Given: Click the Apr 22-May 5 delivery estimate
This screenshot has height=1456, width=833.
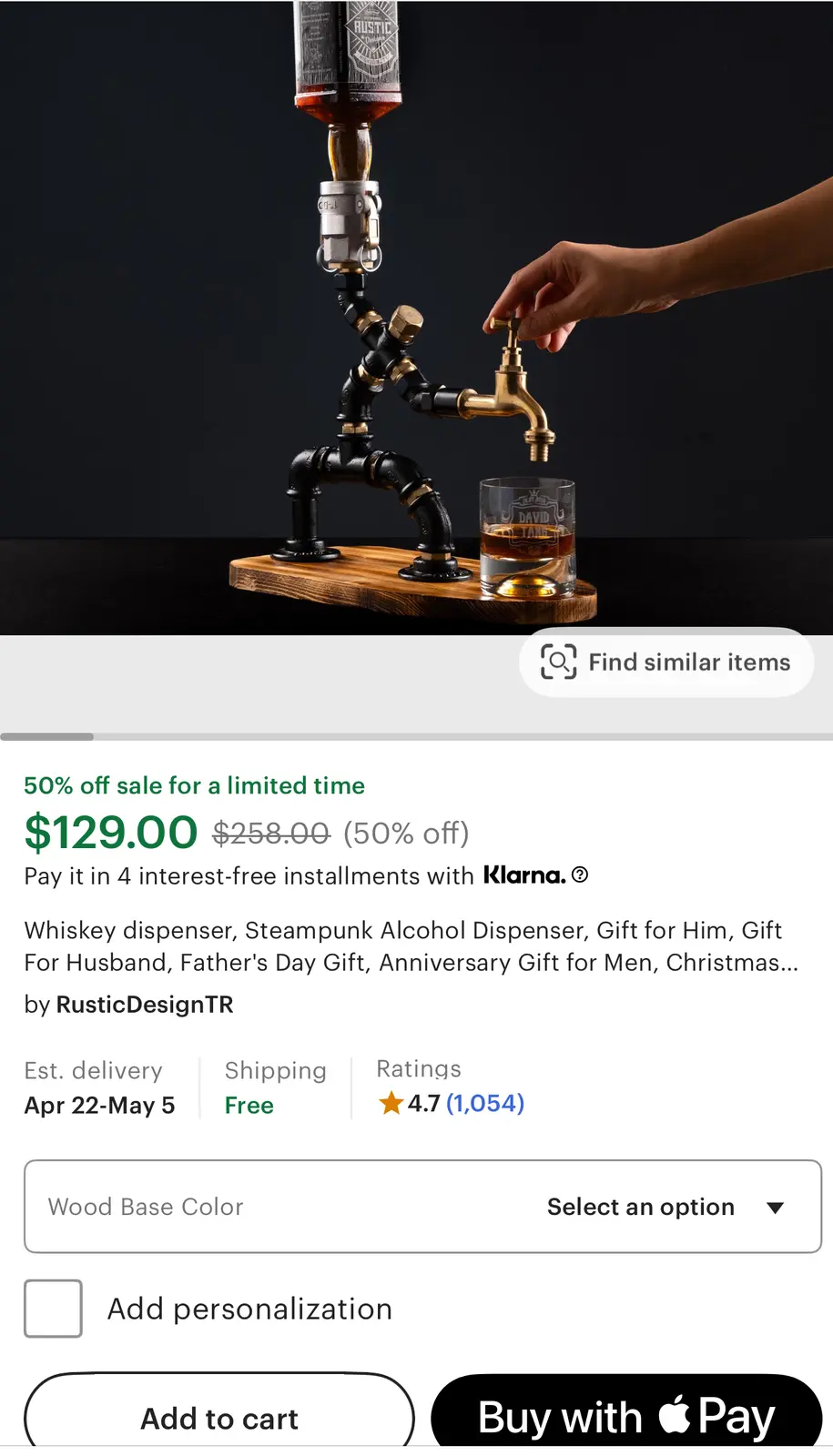Looking at the screenshot, I should [x=99, y=1106].
